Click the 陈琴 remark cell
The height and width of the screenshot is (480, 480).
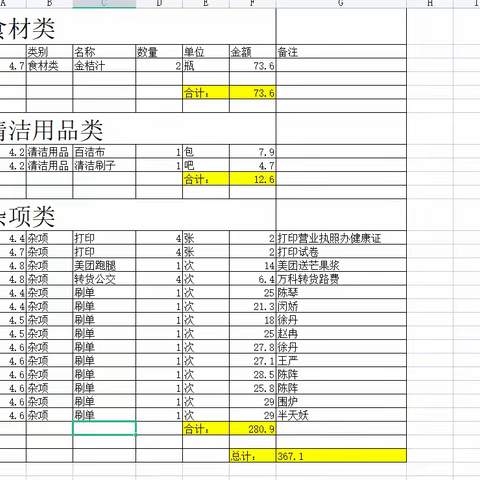coord(341,293)
